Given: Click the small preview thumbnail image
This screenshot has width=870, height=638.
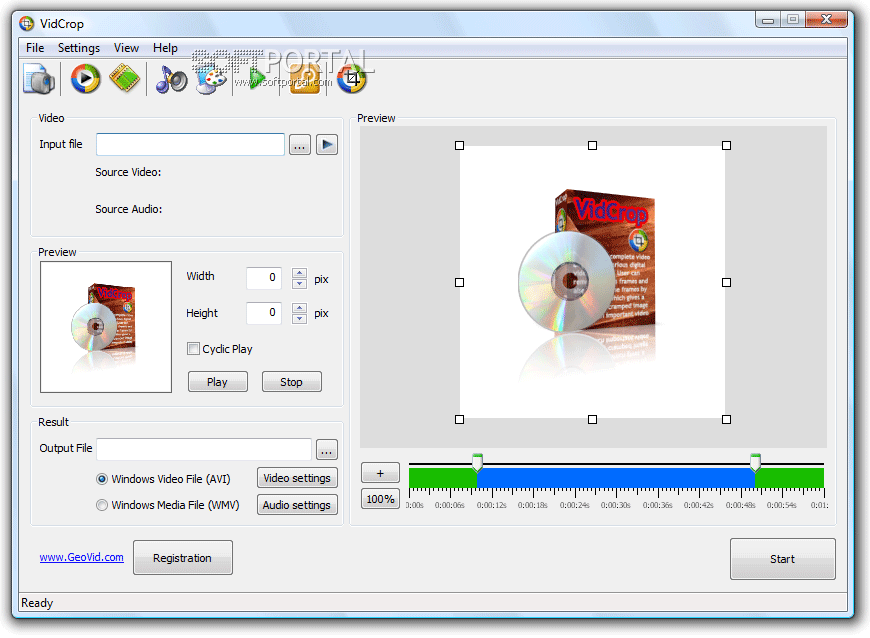Looking at the screenshot, I should coord(106,327).
